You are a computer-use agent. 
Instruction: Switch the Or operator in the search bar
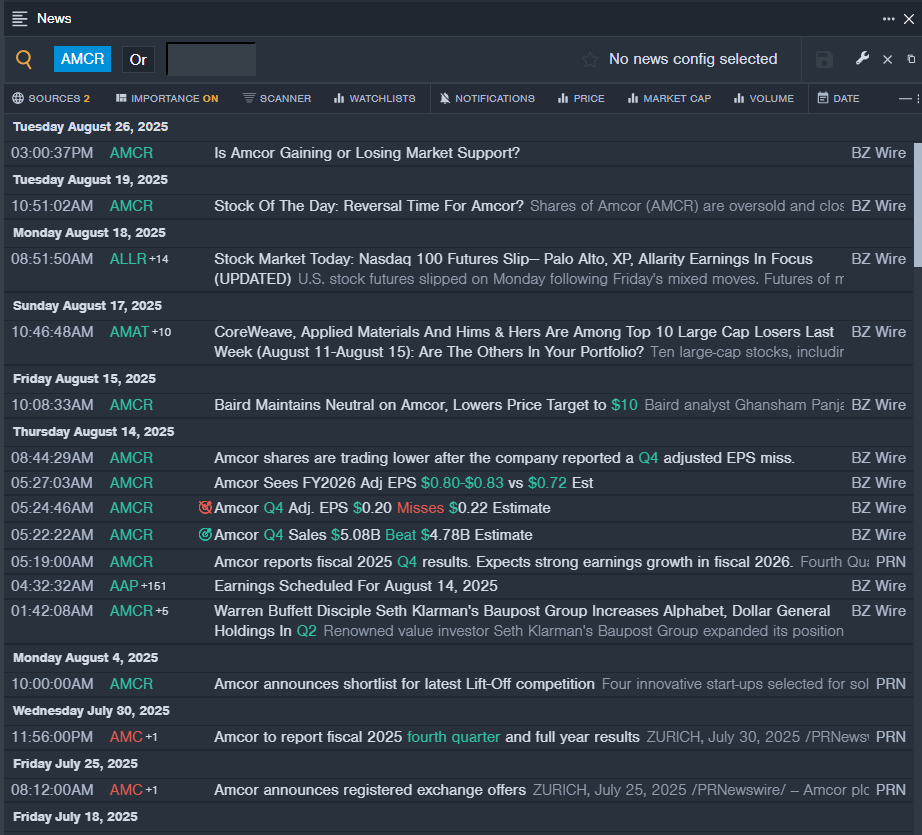point(138,59)
